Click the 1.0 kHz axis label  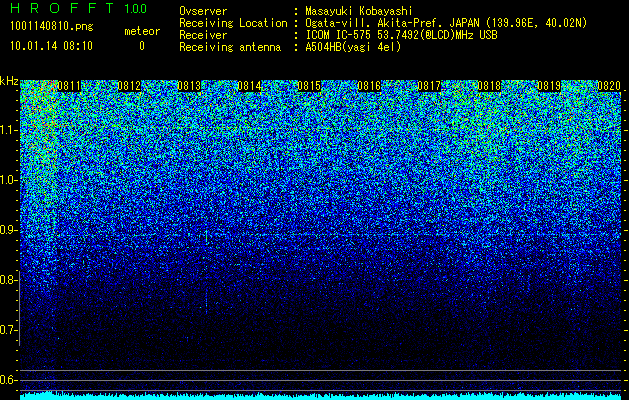pyautogui.click(x=8, y=180)
